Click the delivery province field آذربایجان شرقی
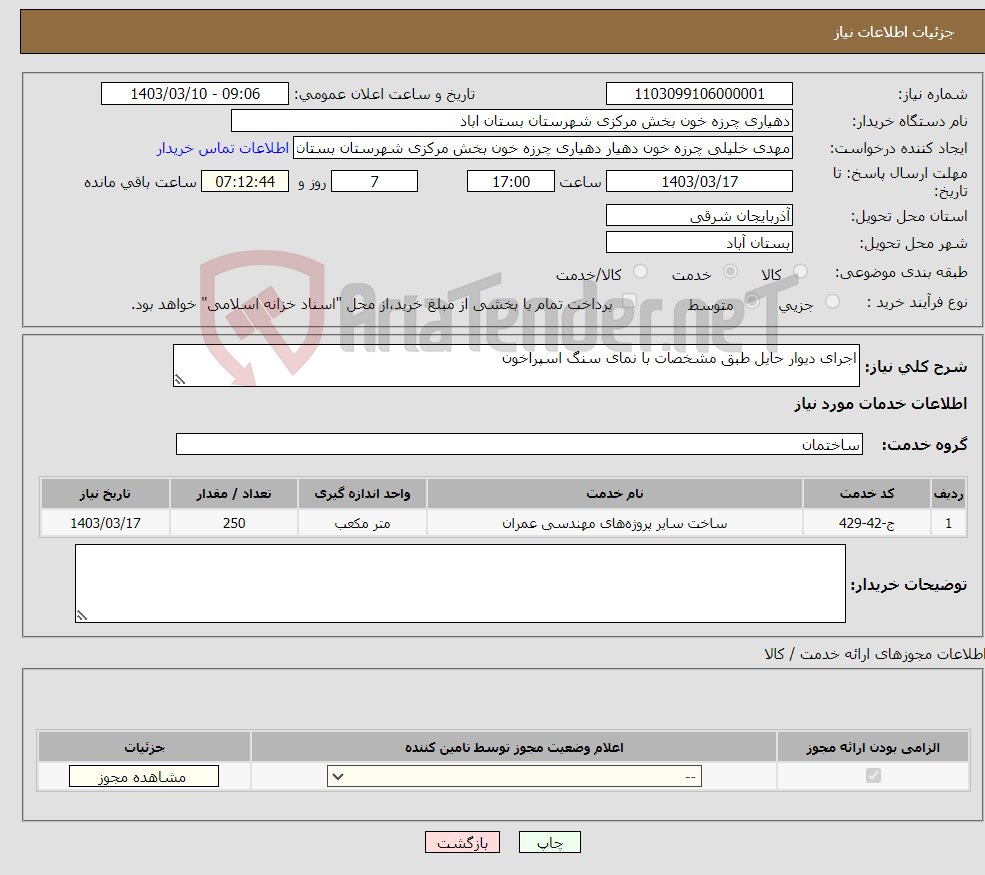The height and width of the screenshot is (875, 985). (x=699, y=215)
